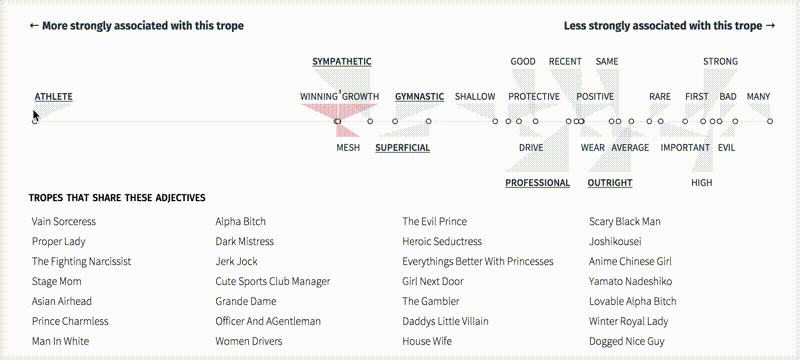Click the ATHLETE adjective label
This screenshot has height=360, width=800.
pos(54,96)
